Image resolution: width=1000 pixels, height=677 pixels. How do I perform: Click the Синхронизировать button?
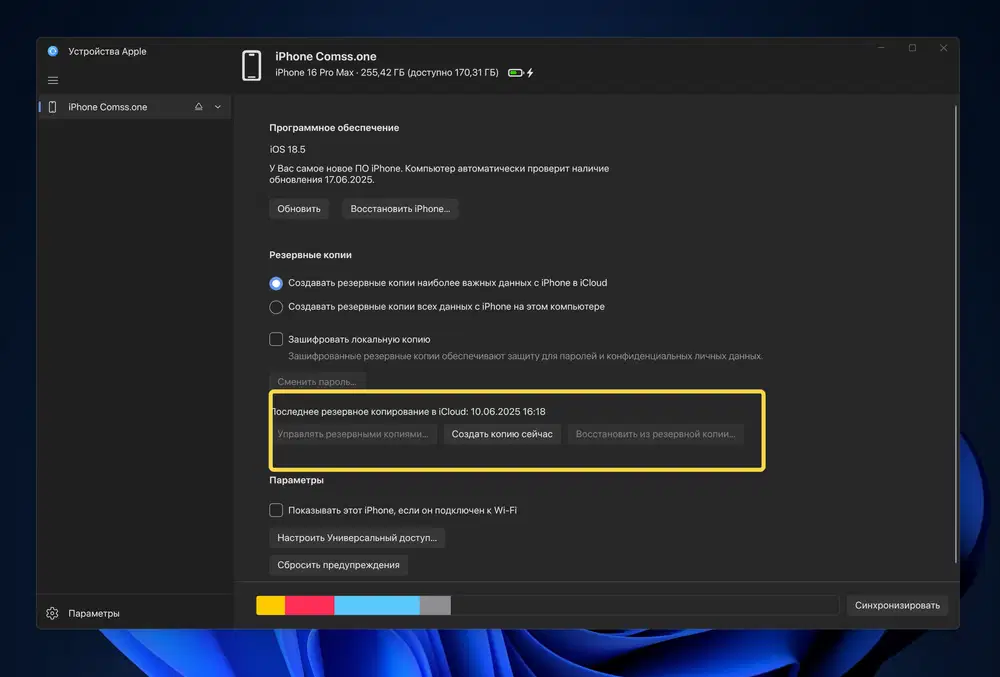tap(897, 606)
